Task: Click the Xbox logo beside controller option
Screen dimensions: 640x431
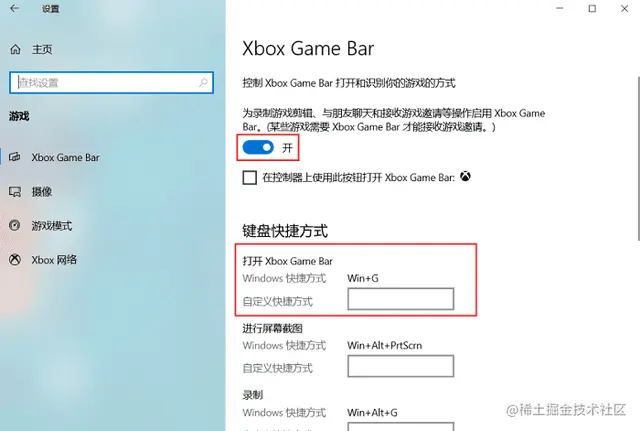Action: pyautogui.click(x=465, y=177)
